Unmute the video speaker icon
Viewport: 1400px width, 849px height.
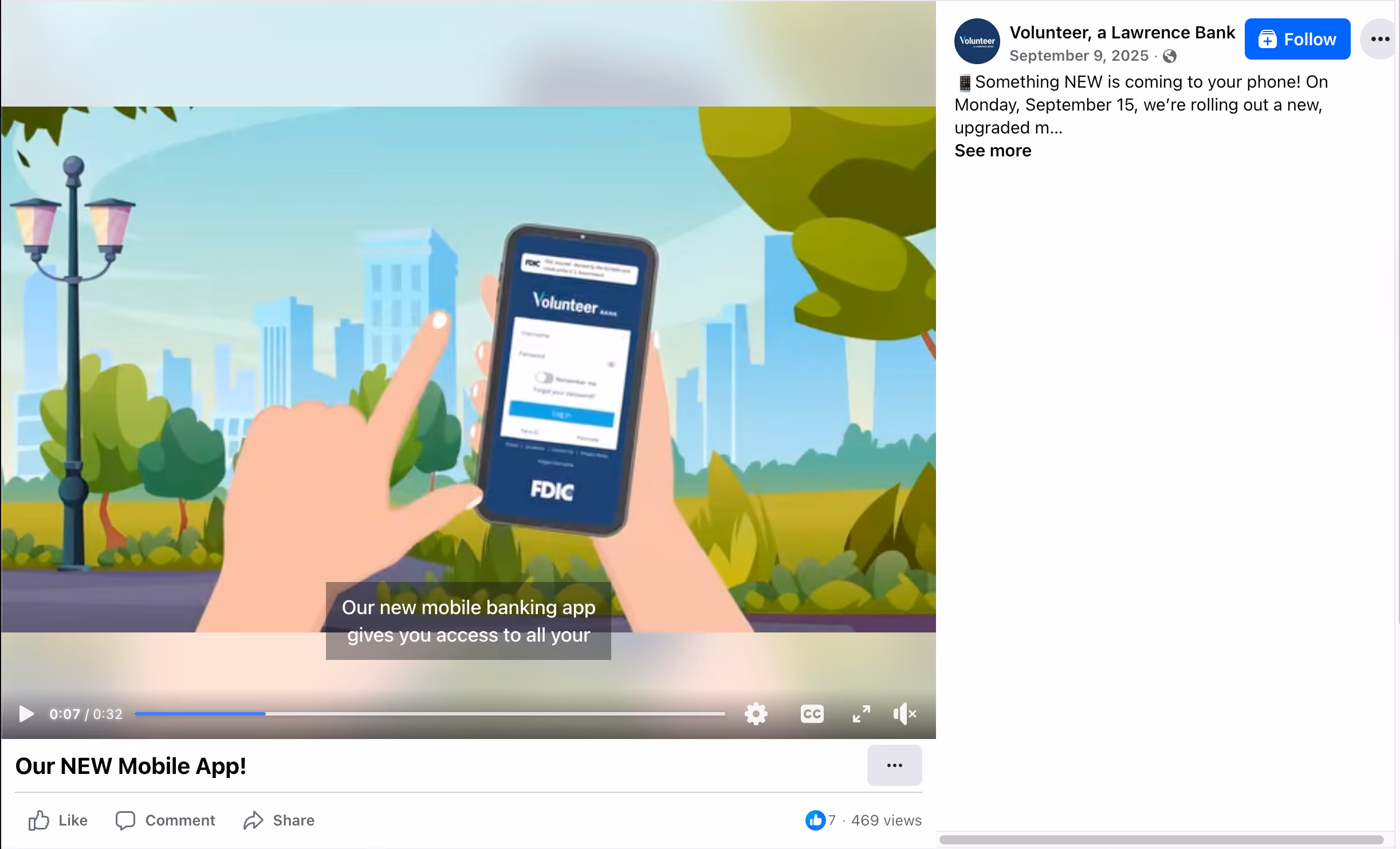tap(905, 714)
